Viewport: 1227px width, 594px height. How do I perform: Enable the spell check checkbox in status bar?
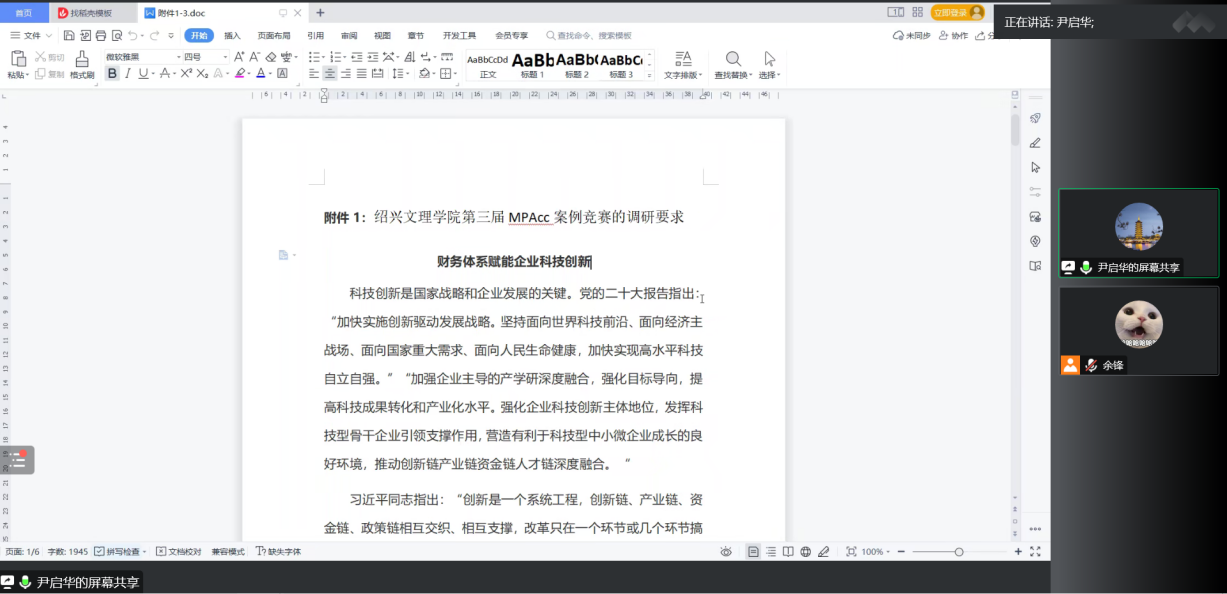click(x=99, y=551)
